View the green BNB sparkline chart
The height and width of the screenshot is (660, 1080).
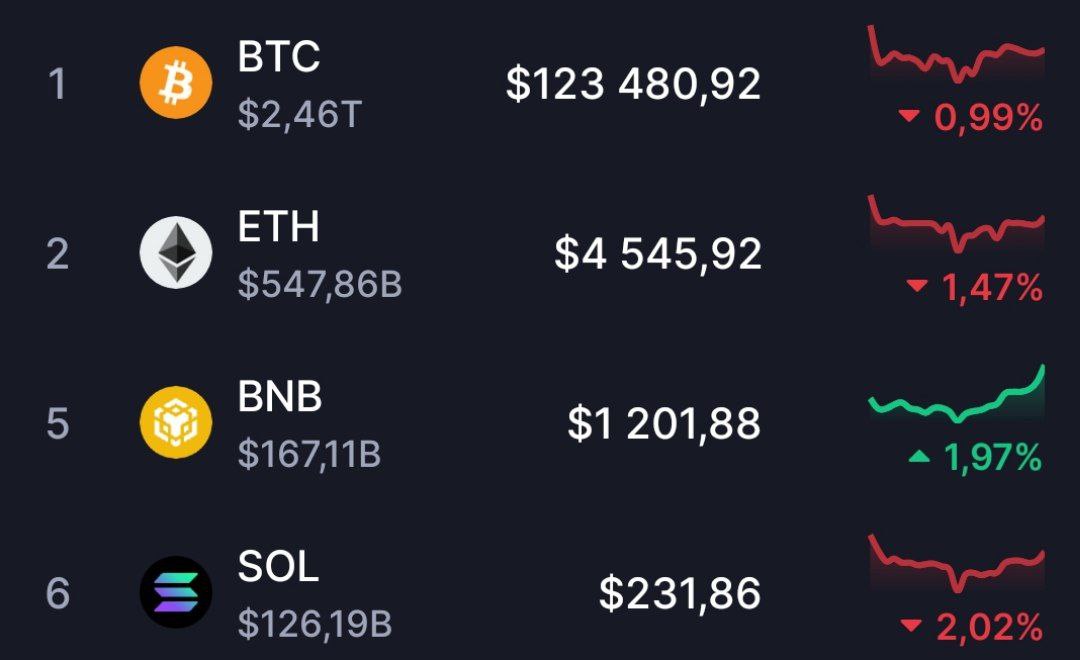[956, 398]
